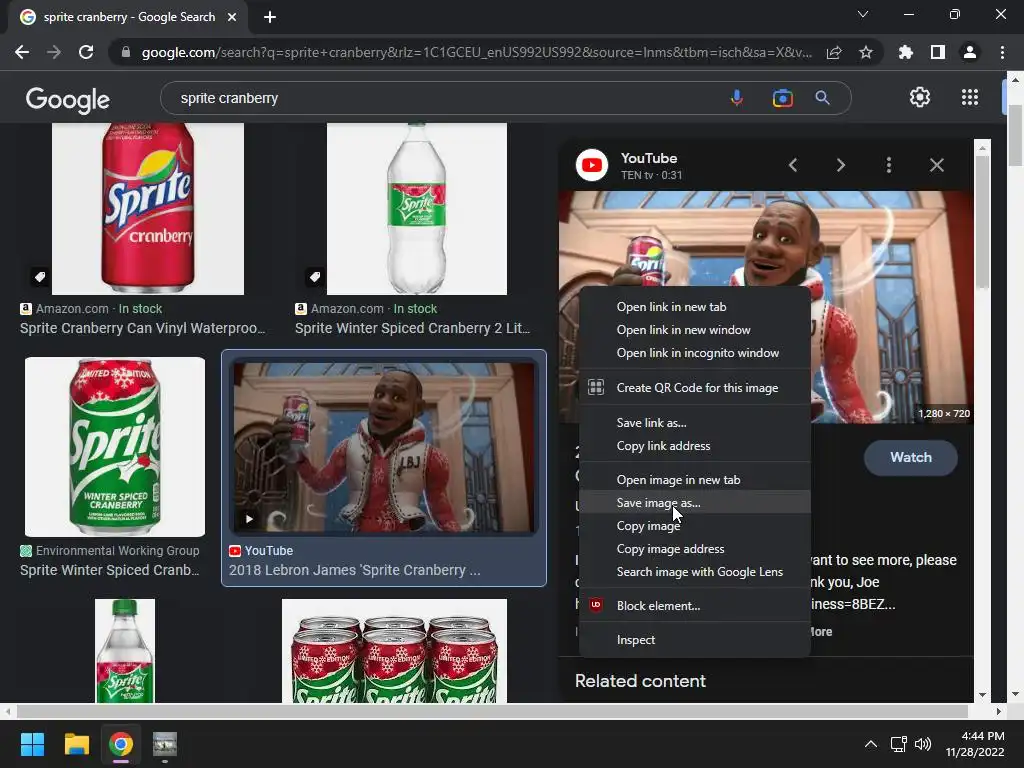Click the red Sprite cranberry can thumbnail
The width and height of the screenshot is (1024, 768).
coord(148,209)
